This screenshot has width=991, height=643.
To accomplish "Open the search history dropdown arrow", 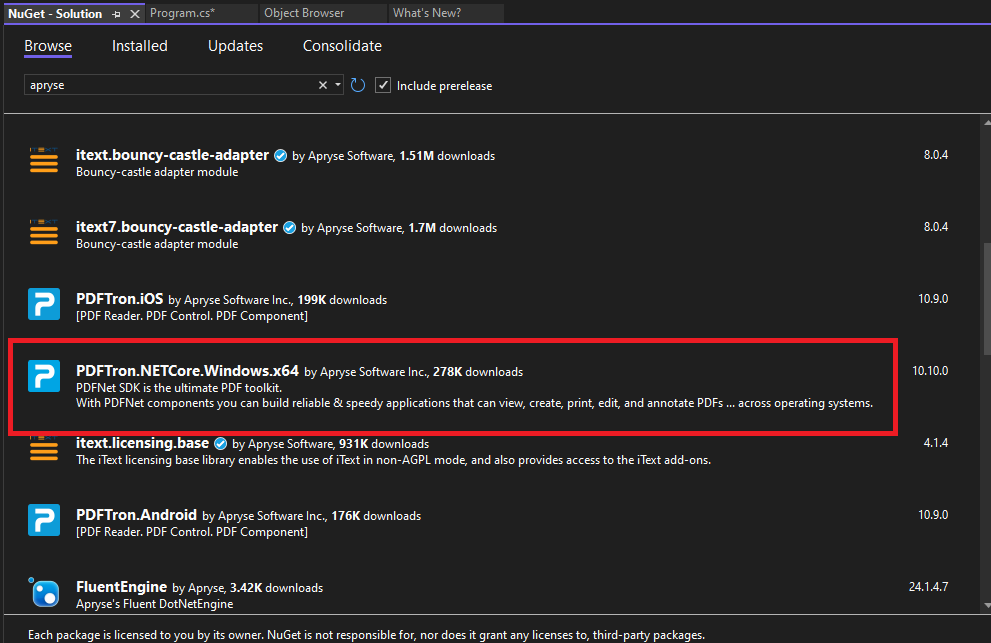I will (x=337, y=85).
